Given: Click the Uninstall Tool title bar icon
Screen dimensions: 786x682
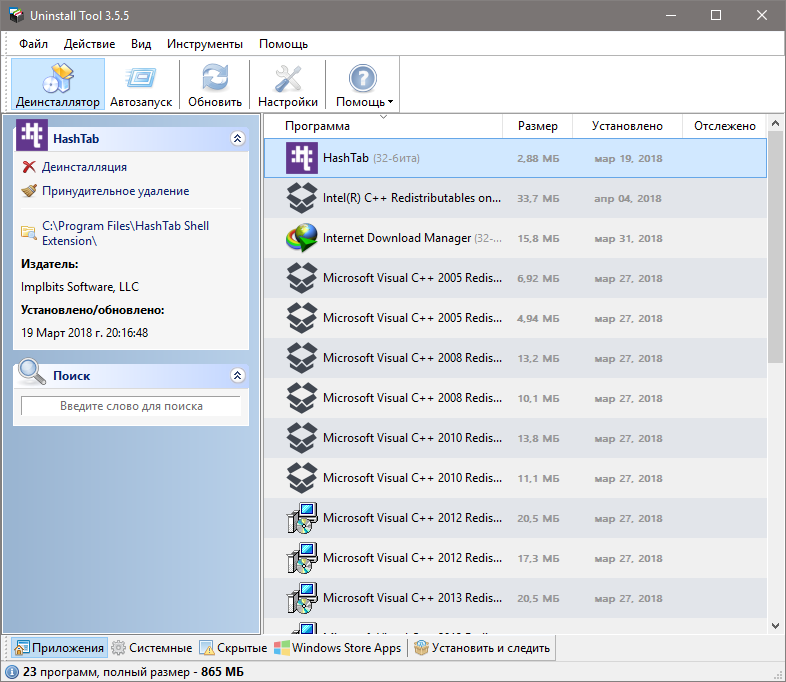Looking at the screenshot, I should pyautogui.click(x=17, y=16).
